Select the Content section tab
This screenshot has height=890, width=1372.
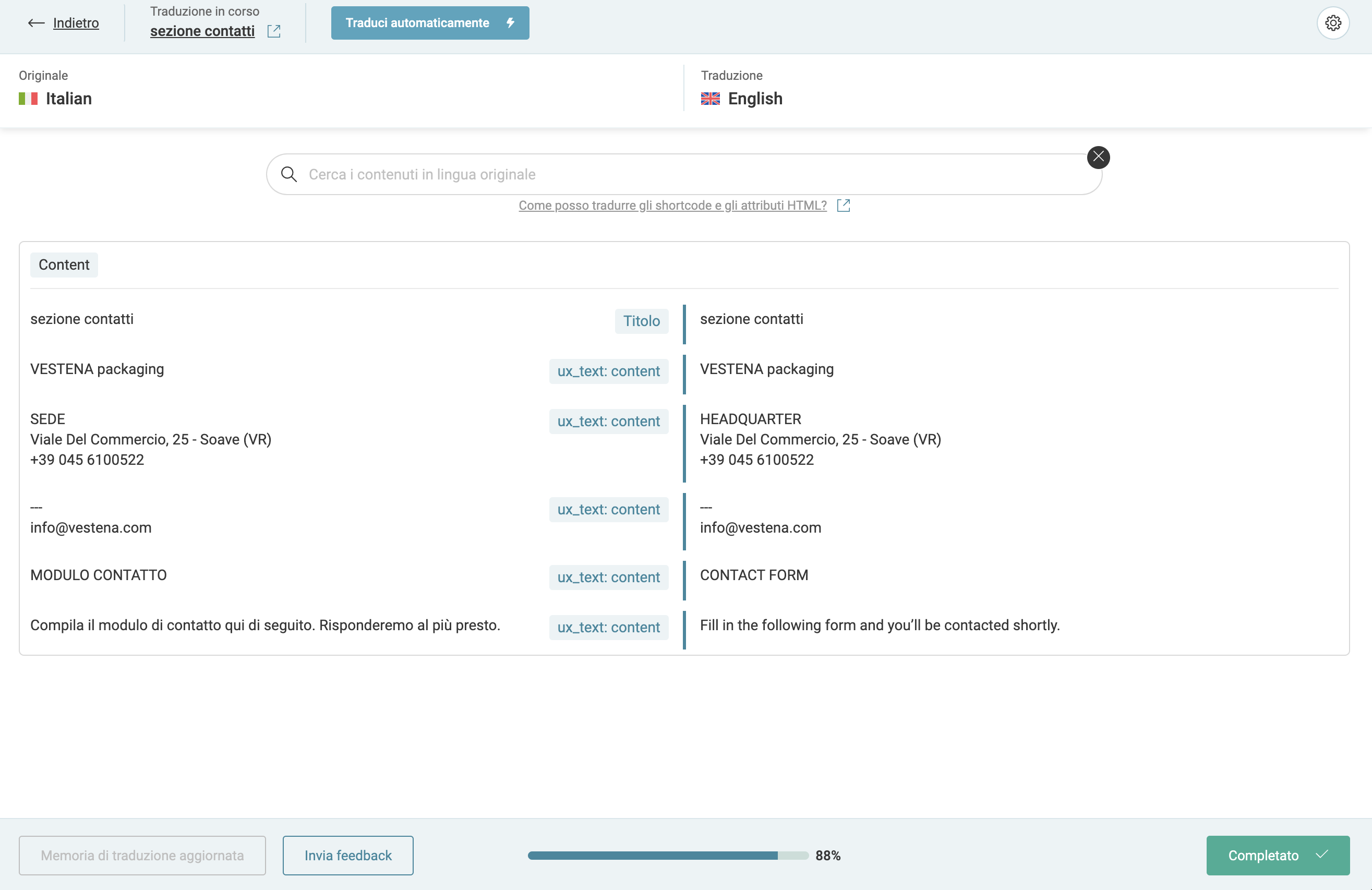click(x=64, y=264)
